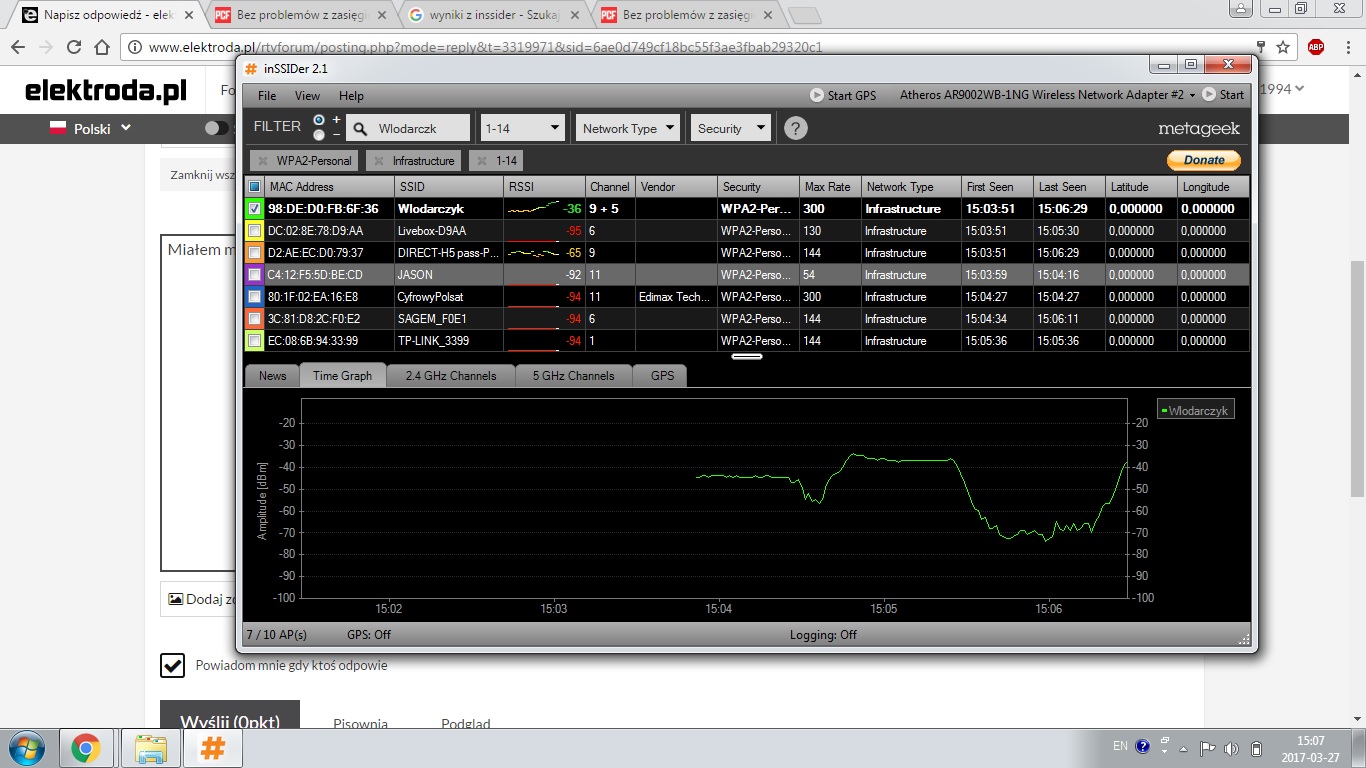The height and width of the screenshot is (768, 1366).
Task: Open Windows Explorer from the taskbar
Action: [151, 748]
